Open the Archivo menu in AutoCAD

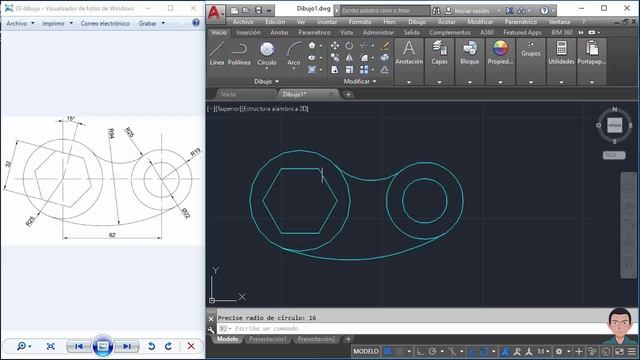coord(243,22)
